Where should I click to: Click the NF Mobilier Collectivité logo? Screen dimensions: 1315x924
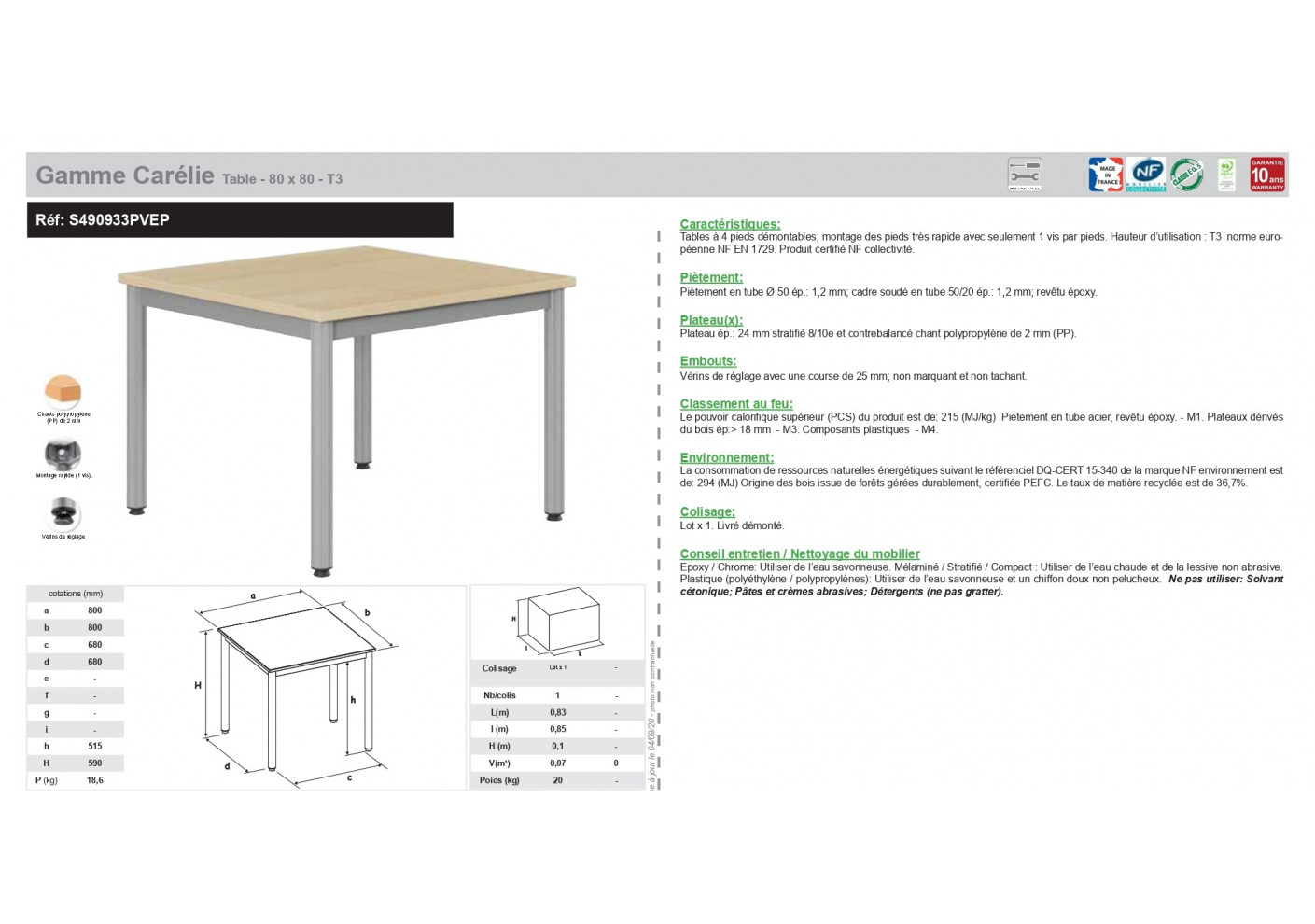[1146, 175]
